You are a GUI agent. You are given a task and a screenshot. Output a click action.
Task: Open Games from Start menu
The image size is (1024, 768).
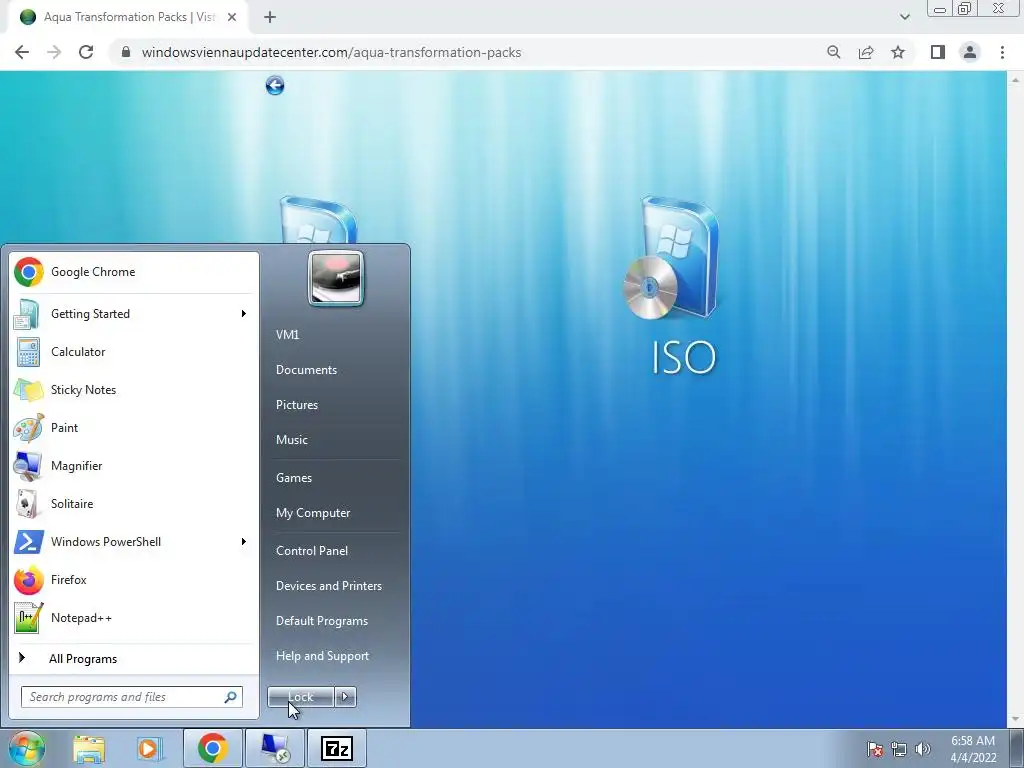tap(294, 478)
